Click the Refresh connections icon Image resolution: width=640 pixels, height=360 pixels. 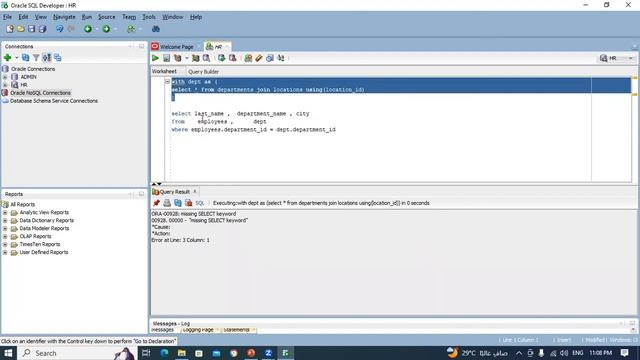pos(26,58)
